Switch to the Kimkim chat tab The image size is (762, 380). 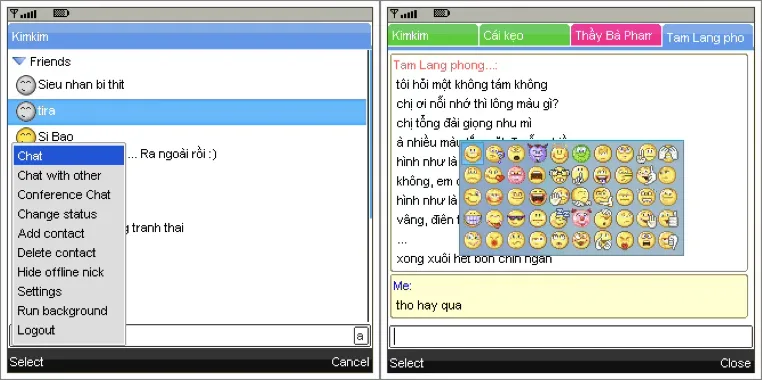[433, 35]
